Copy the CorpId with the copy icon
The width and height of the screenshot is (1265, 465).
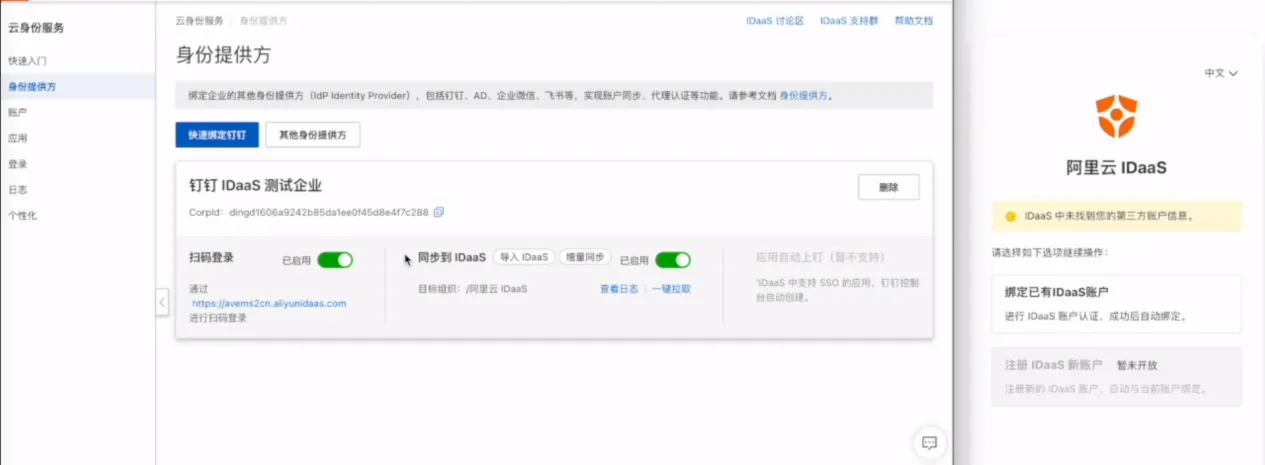pyautogui.click(x=439, y=212)
